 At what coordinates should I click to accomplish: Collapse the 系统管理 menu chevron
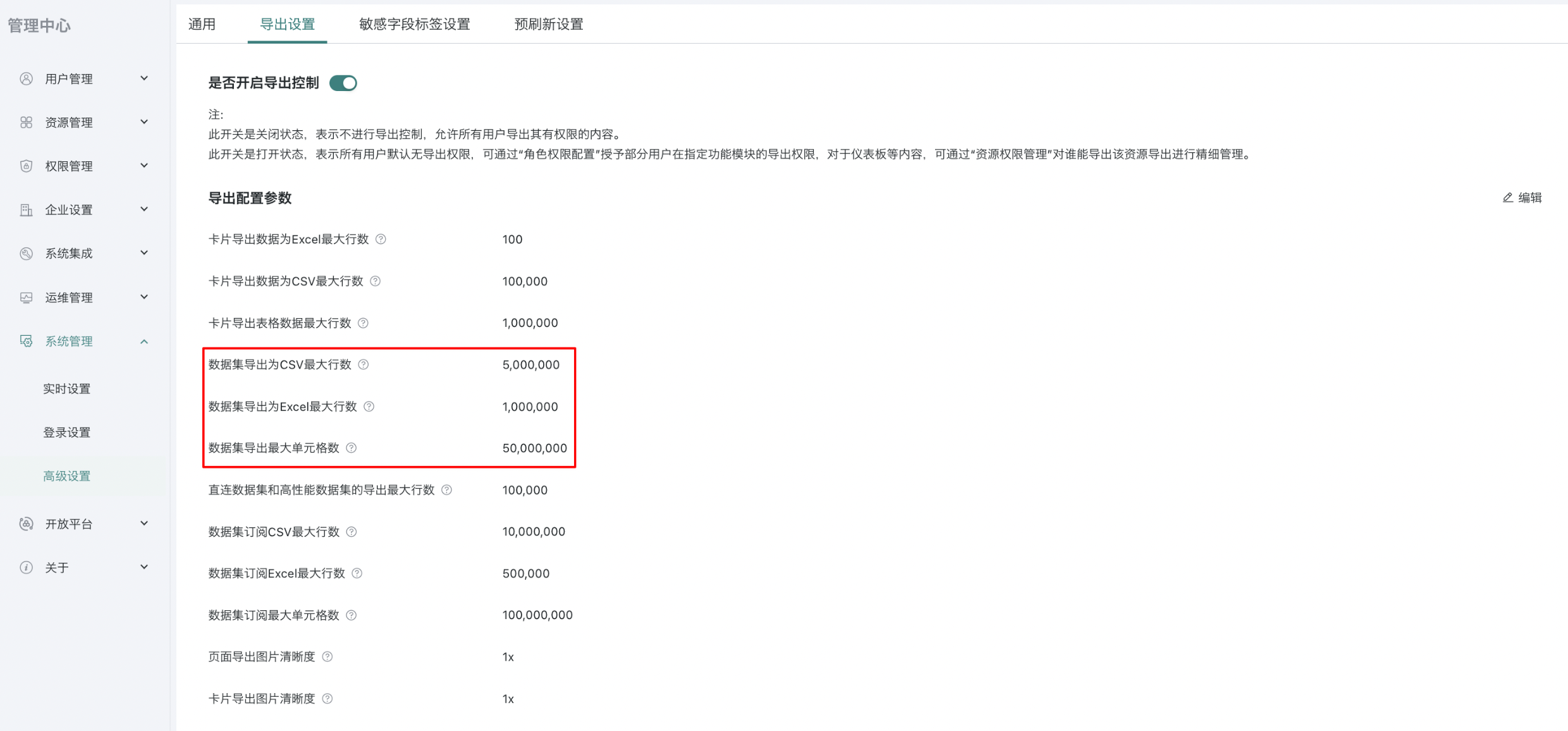[144, 341]
